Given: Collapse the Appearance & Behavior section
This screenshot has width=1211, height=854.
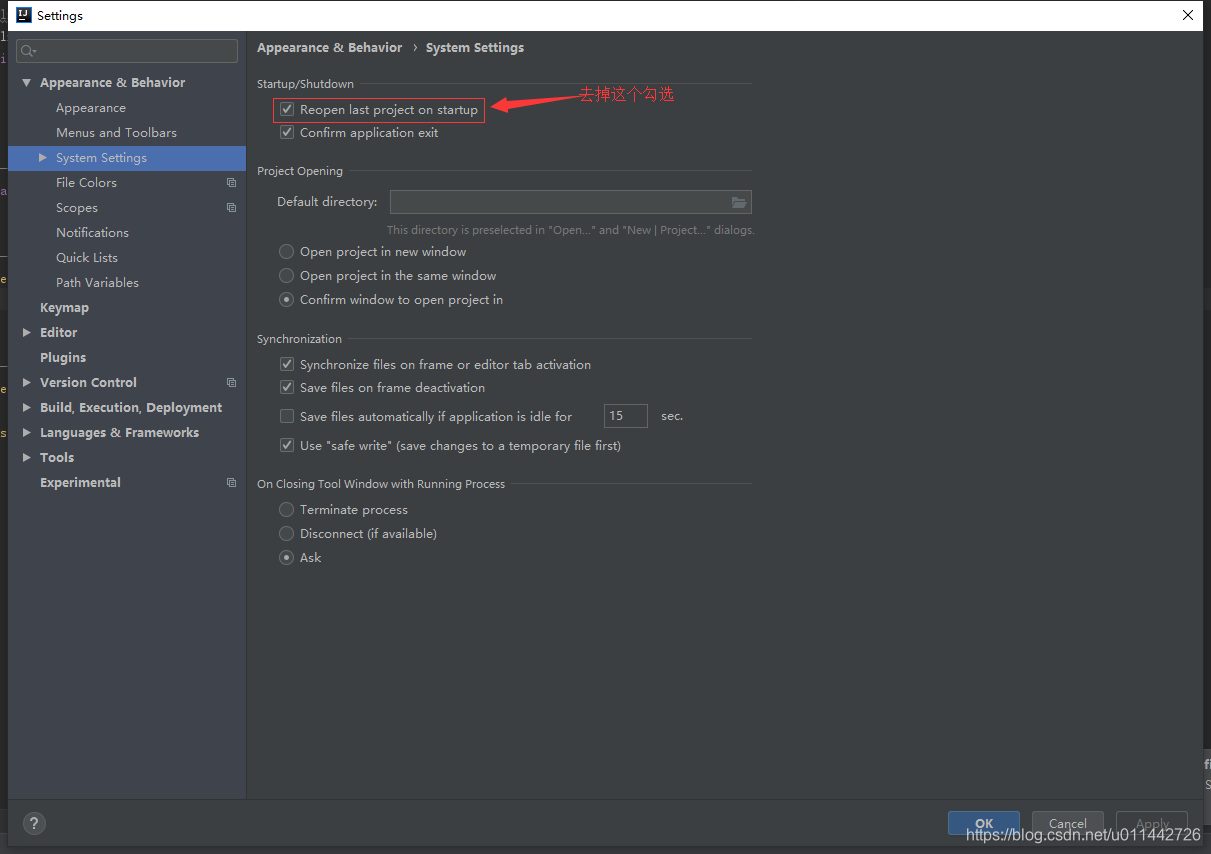Looking at the screenshot, I should (x=26, y=82).
